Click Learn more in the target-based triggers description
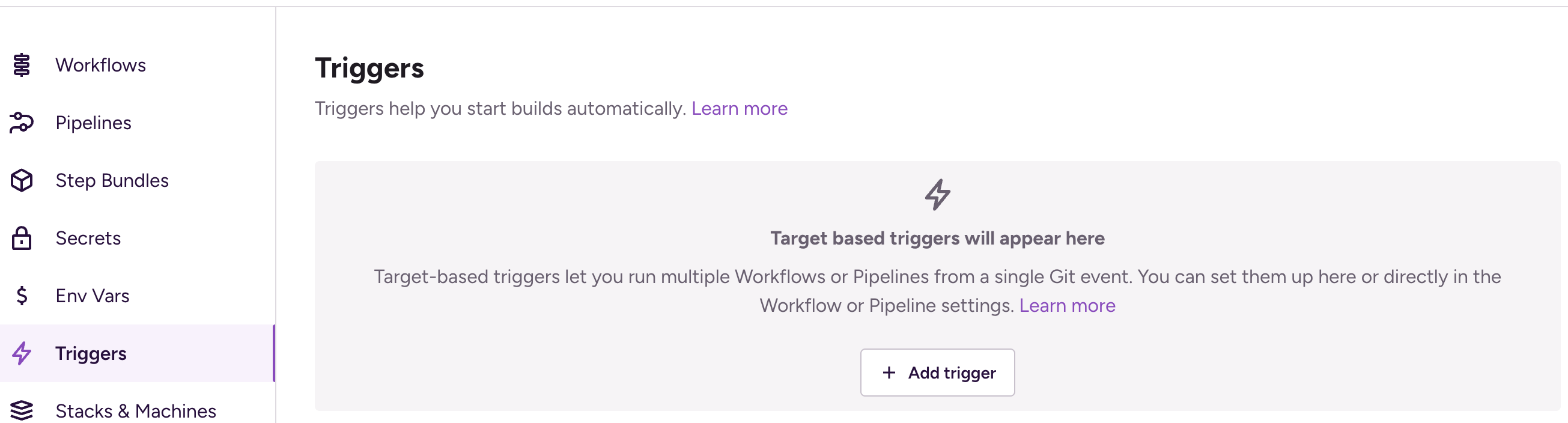 pos(1066,305)
